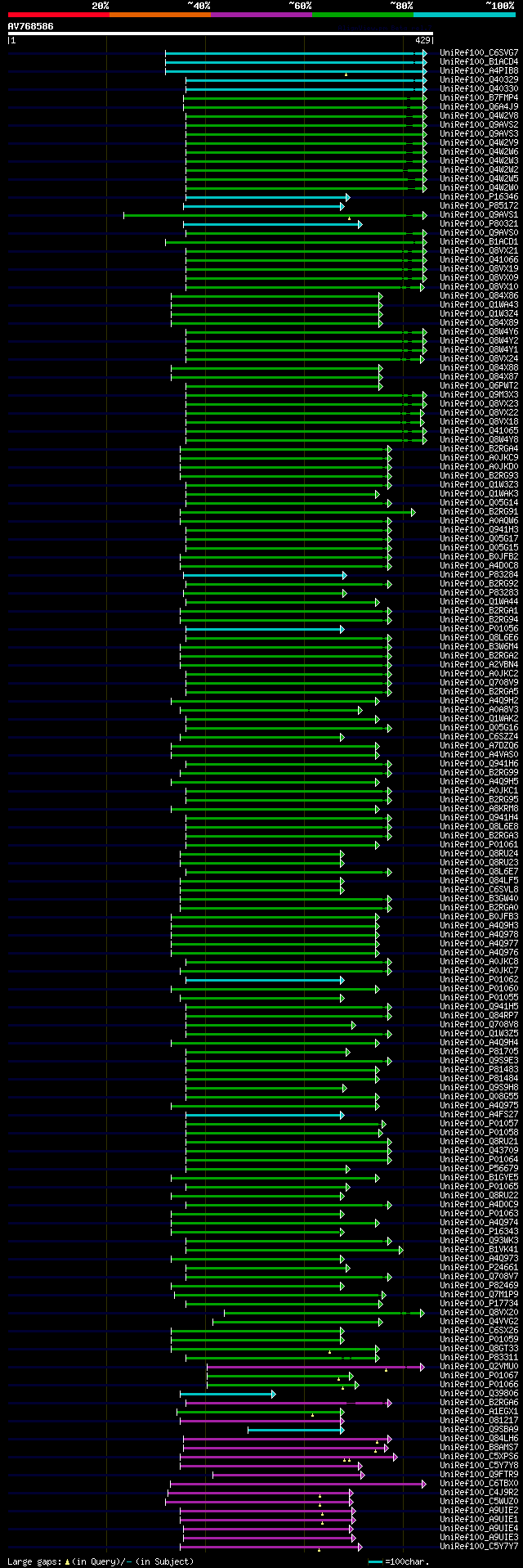Screen dimensions: 523x1568
Task: Open the UniRef100_C6SVL8 hit
Action: [479, 889]
